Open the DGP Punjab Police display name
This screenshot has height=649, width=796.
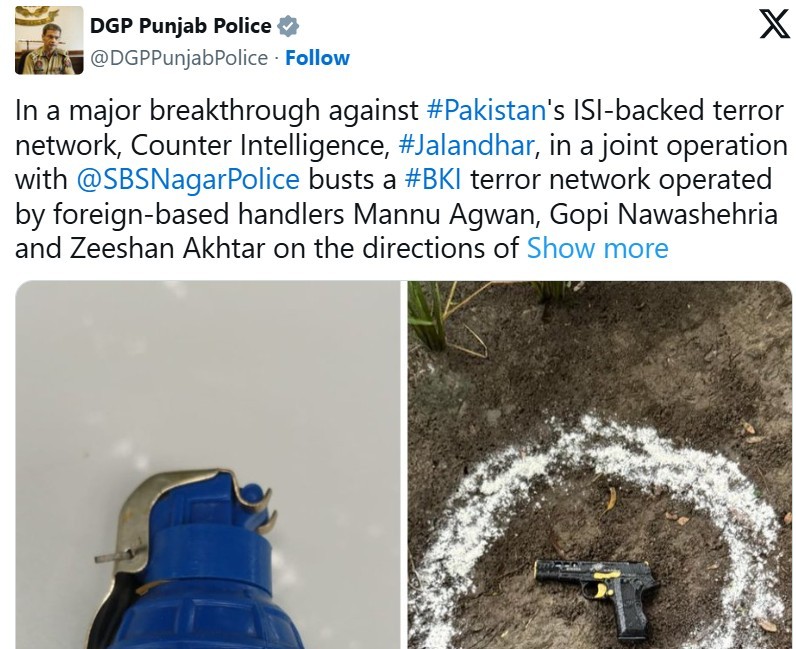(181, 26)
